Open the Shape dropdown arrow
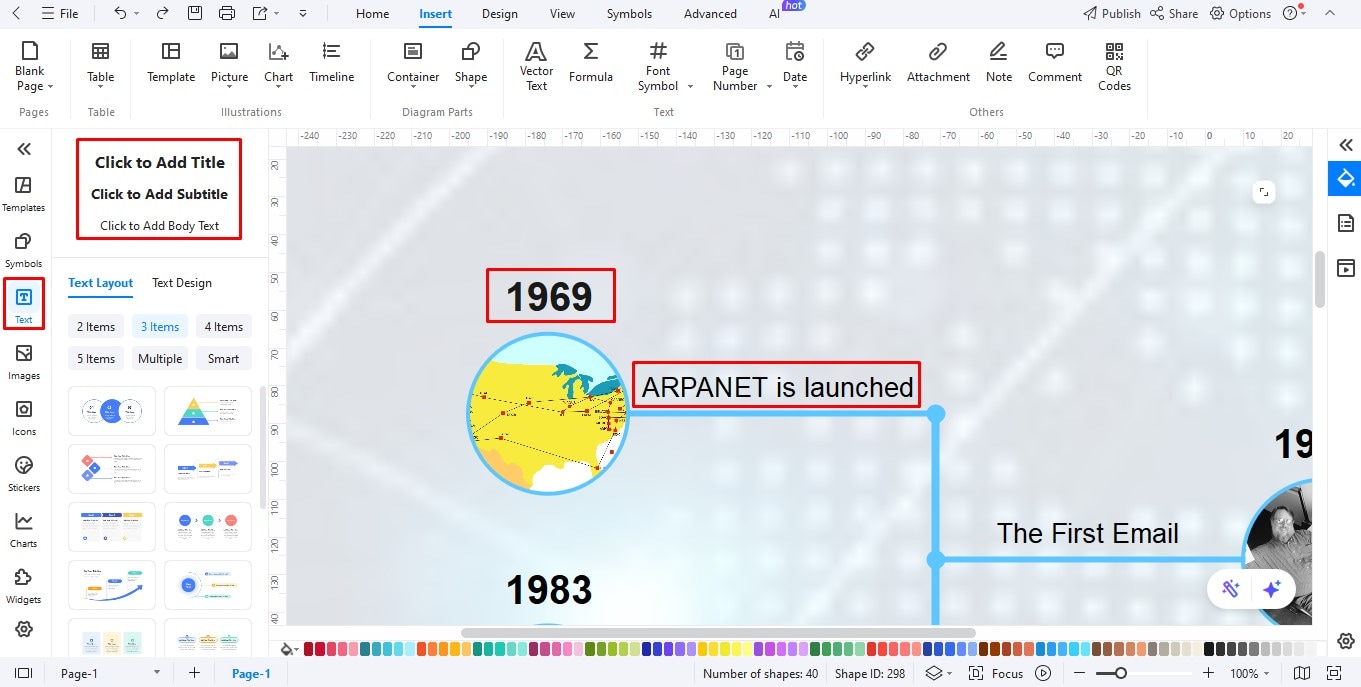This screenshot has width=1361, height=687. click(471, 87)
